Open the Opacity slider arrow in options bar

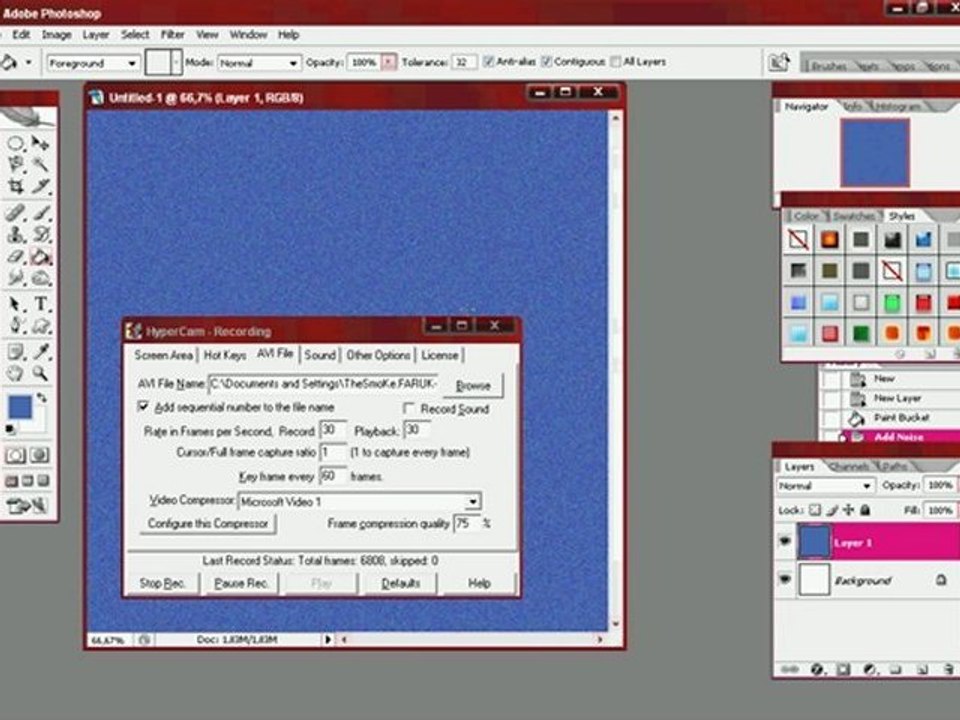(x=389, y=62)
